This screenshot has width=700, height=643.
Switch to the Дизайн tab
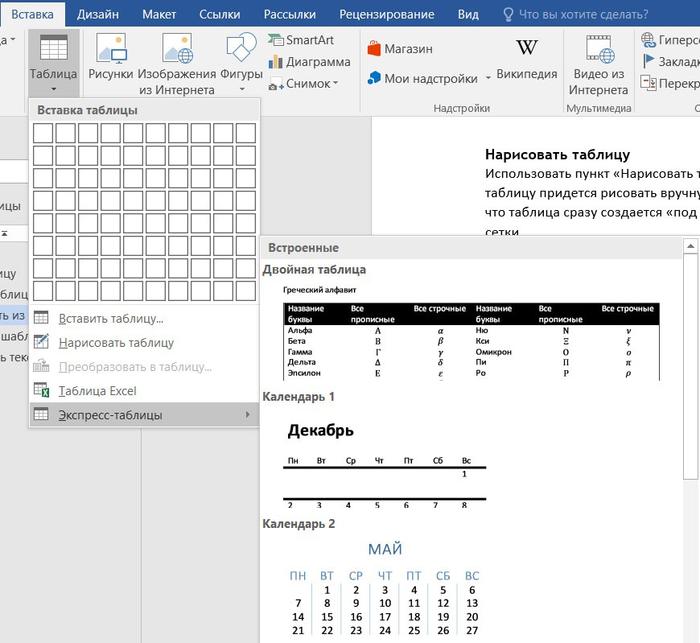[97, 14]
